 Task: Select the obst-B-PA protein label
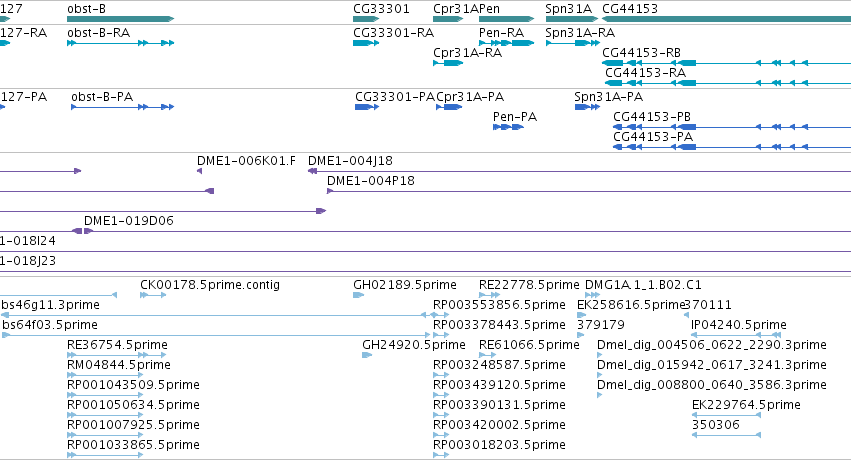102,97
